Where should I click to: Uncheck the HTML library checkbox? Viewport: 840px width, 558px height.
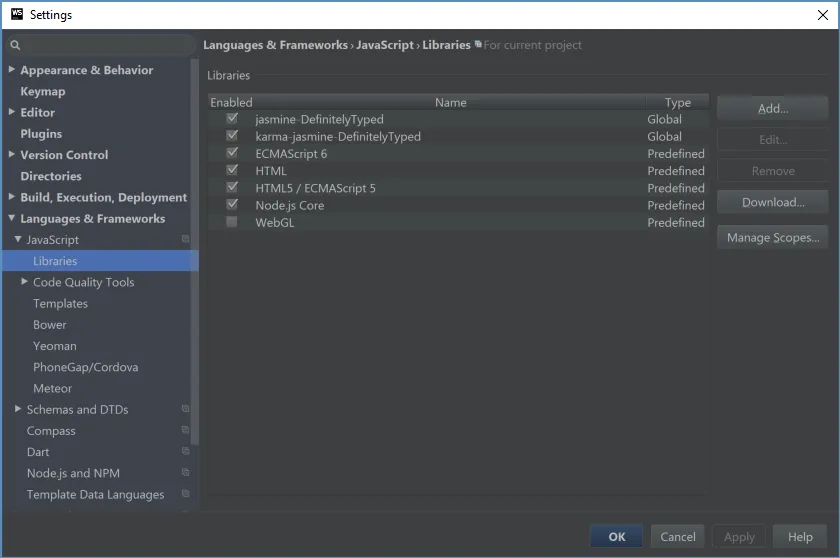click(x=232, y=170)
